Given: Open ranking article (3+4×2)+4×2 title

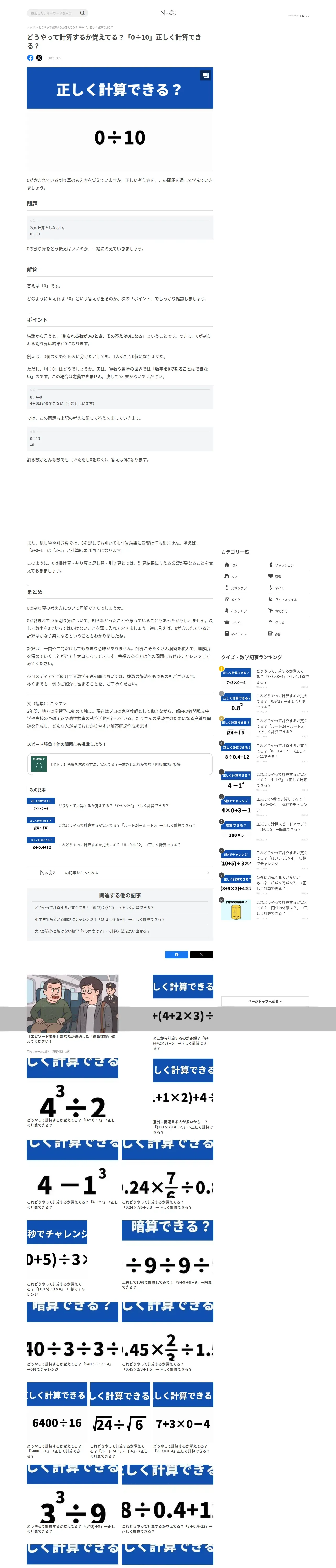Looking at the screenshot, I should (x=282, y=883).
